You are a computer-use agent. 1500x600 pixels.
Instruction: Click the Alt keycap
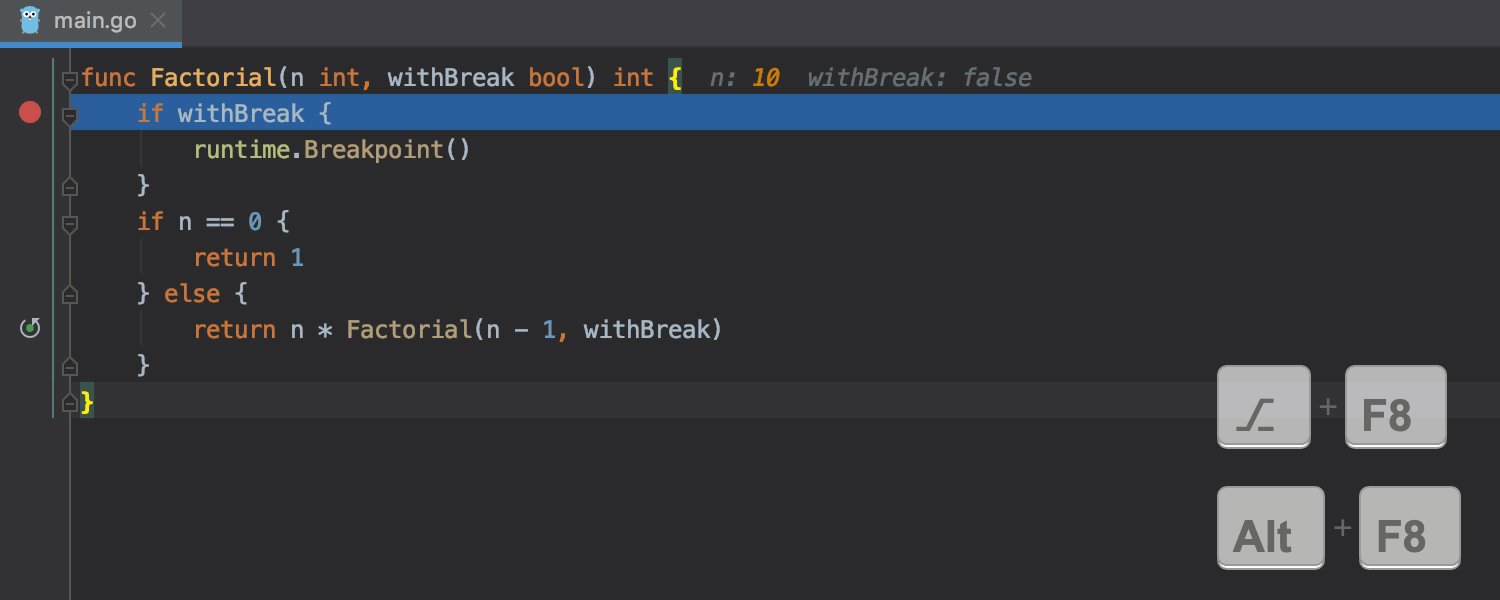(x=1270, y=527)
